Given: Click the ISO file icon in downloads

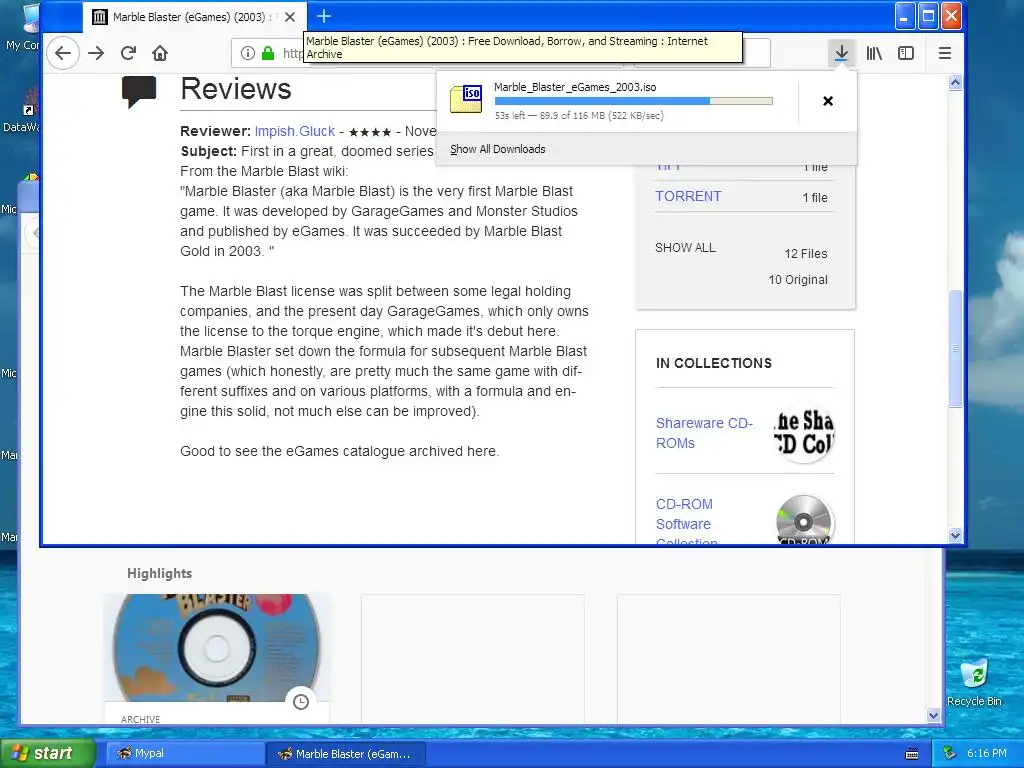Looking at the screenshot, I should (466, 99).
